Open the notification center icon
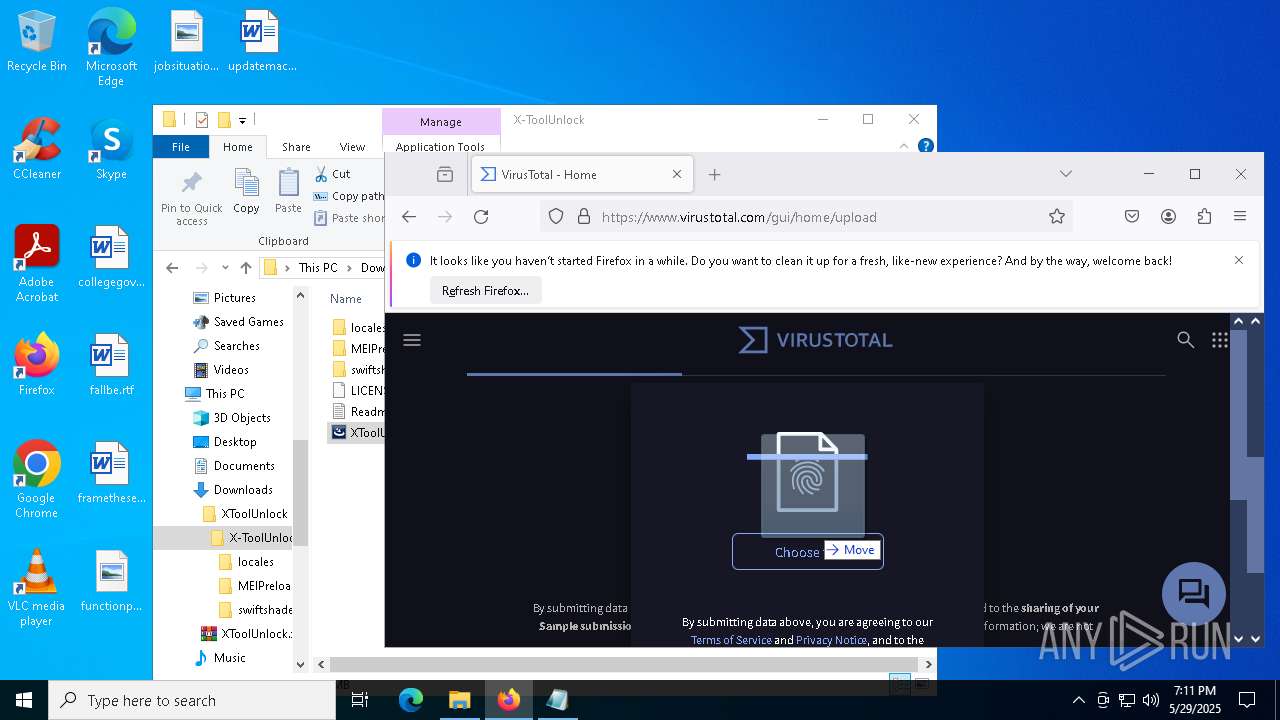Viewport: 1280px width, 720px height. (x=1247, y=700)
